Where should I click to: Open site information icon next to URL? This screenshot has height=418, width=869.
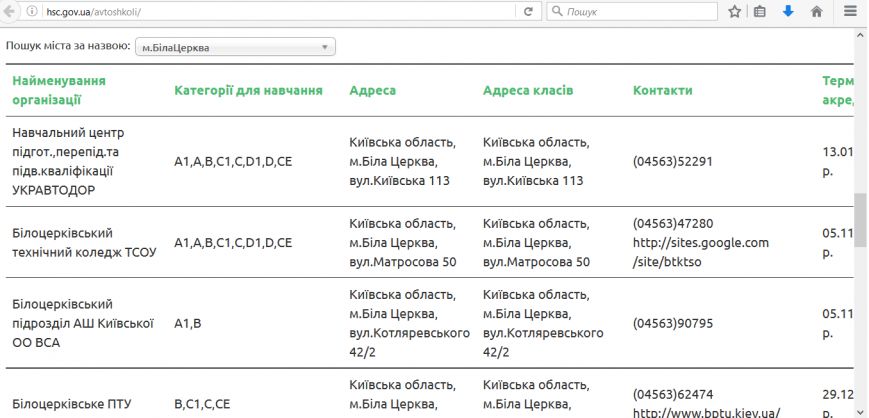33,11
